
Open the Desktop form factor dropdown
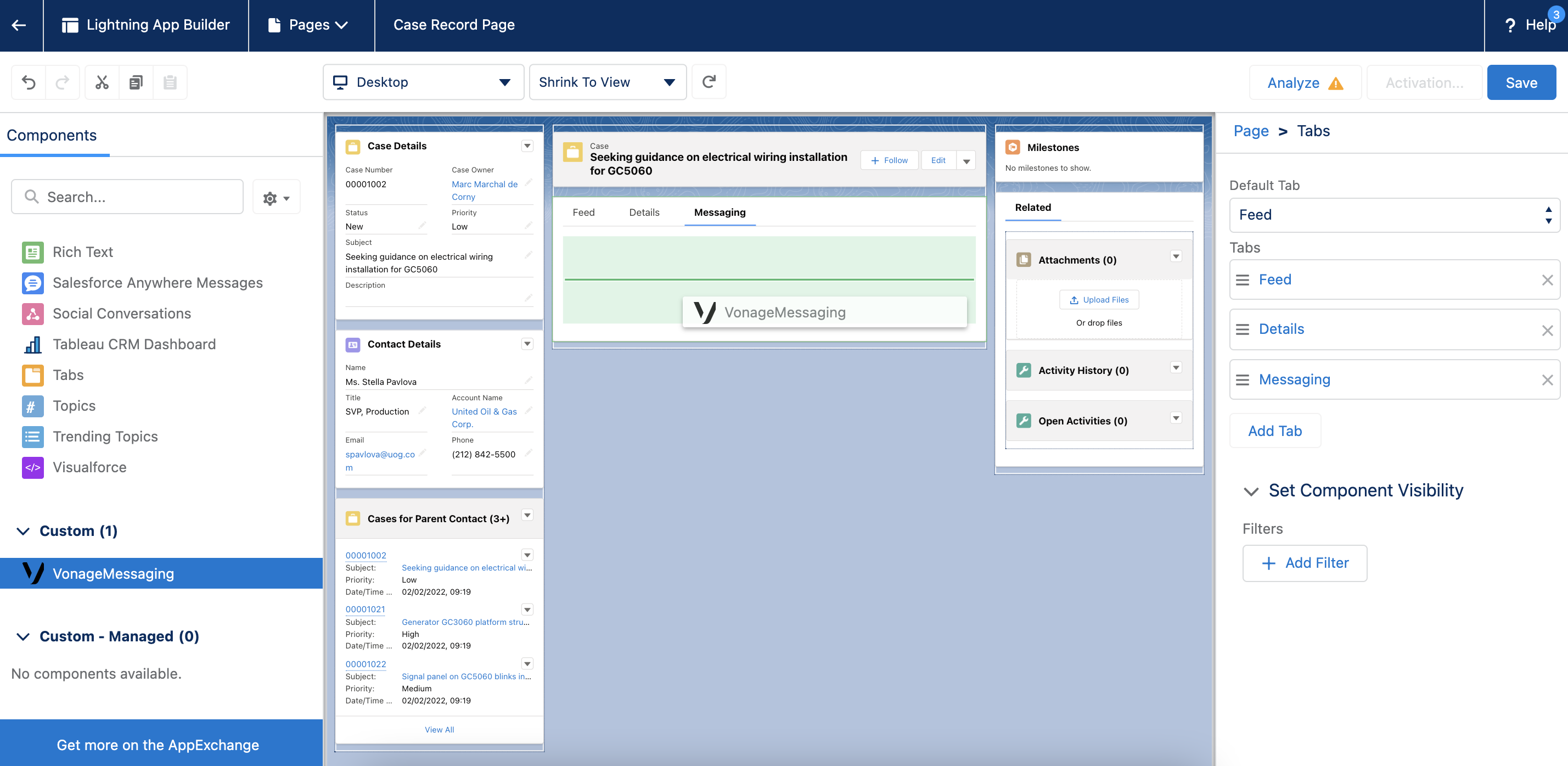[423, 82]
